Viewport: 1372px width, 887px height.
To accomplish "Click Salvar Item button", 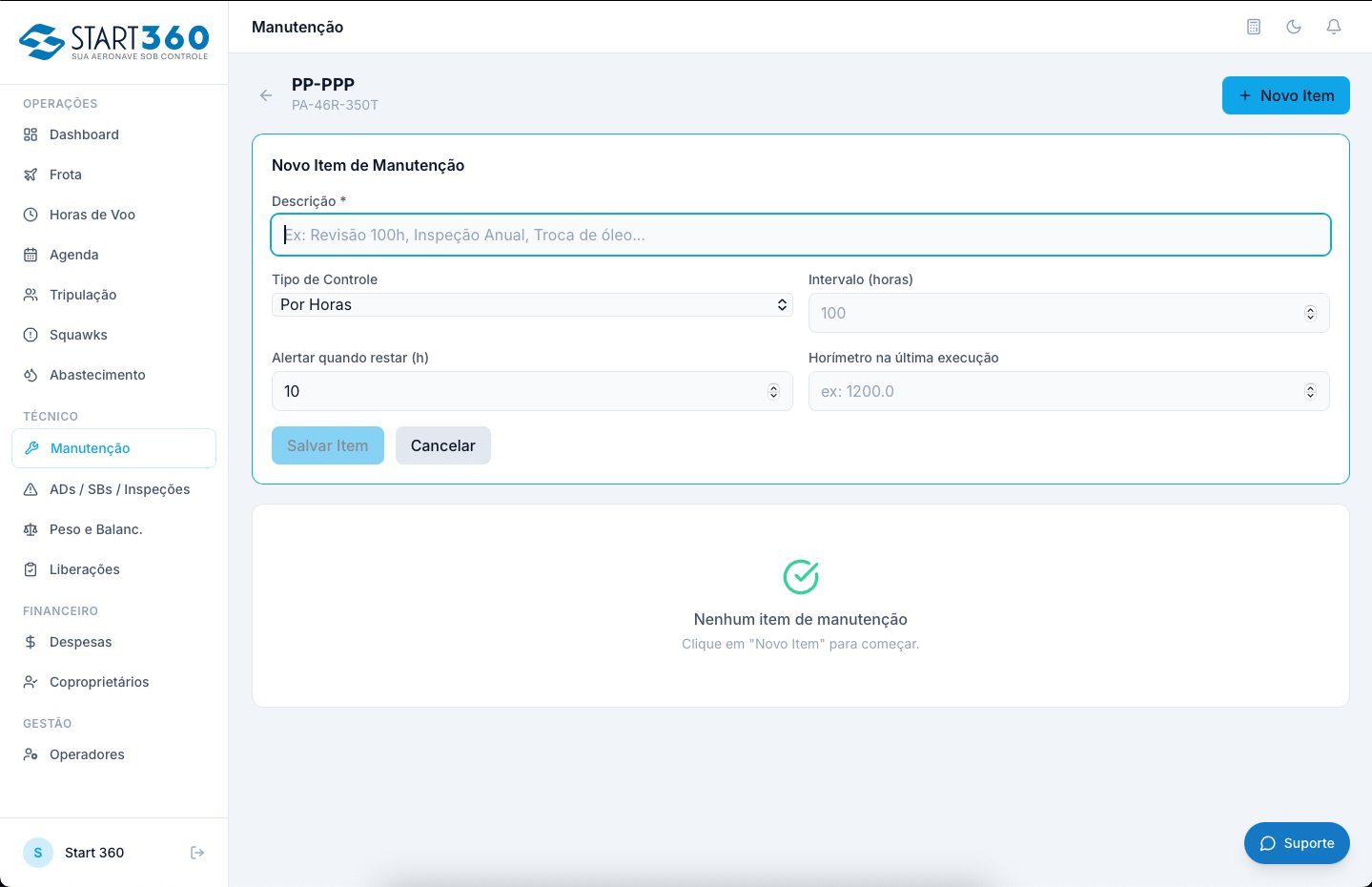I will point(328,445).
